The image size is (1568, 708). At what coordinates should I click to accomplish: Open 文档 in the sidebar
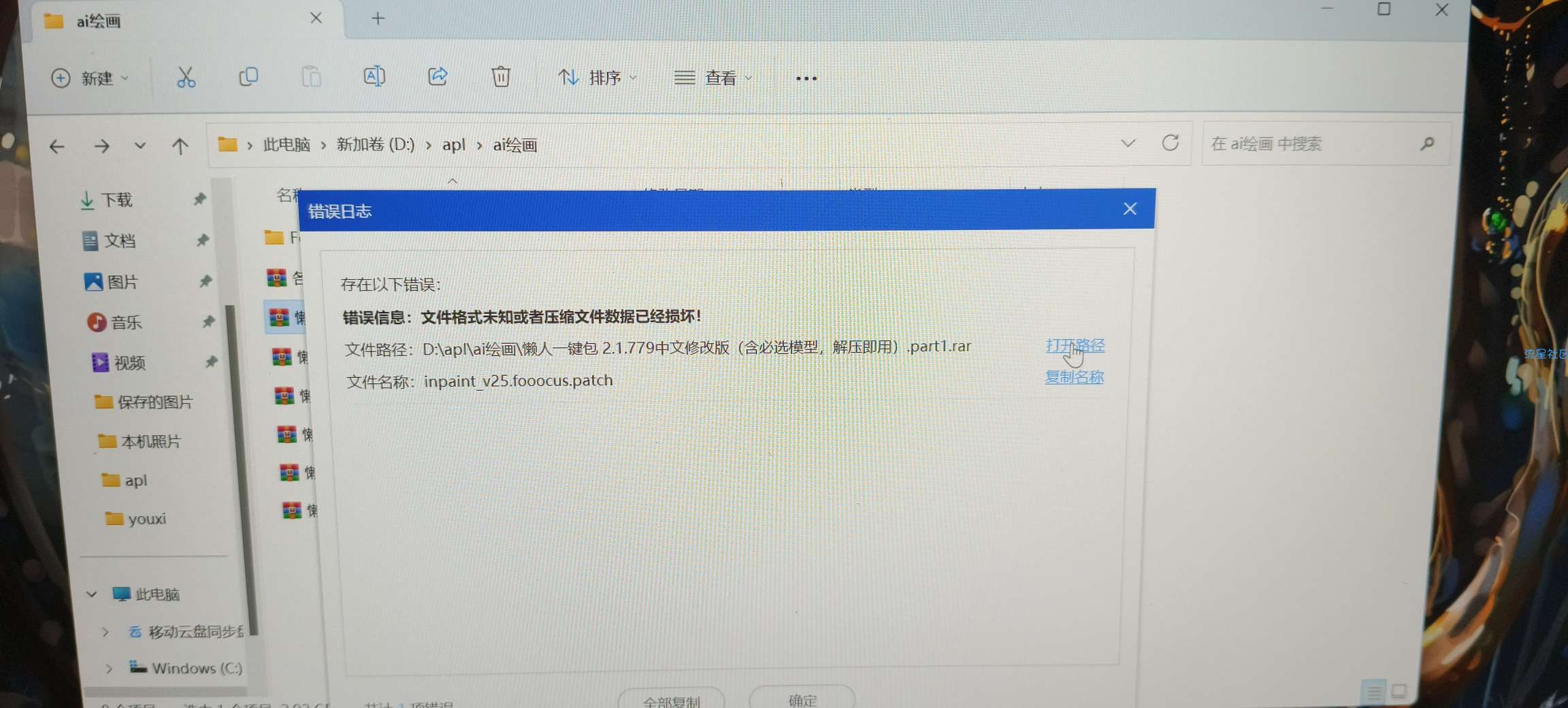point(119,241)
